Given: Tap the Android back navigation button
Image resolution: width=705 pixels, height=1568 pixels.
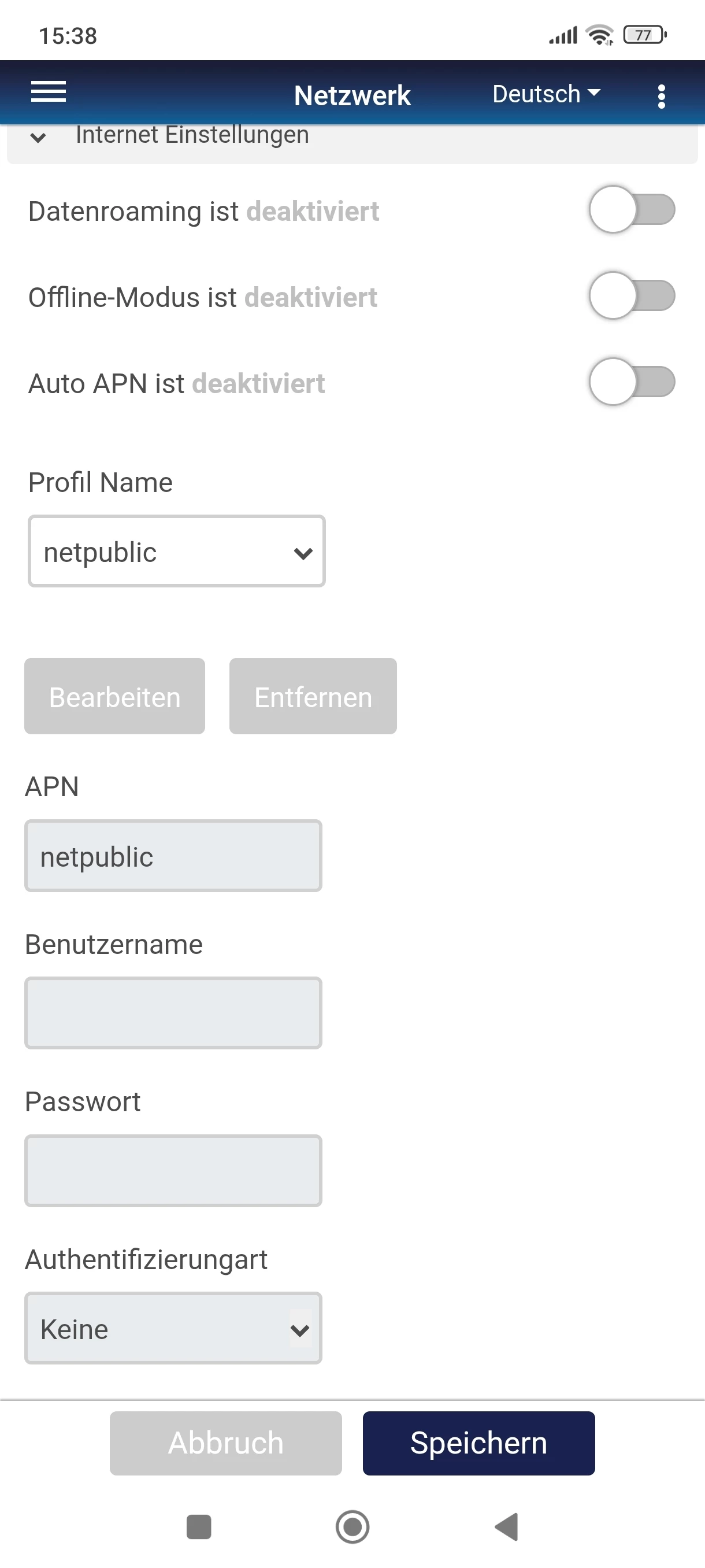Looking at the screenshot, I should pos(507,1526).
